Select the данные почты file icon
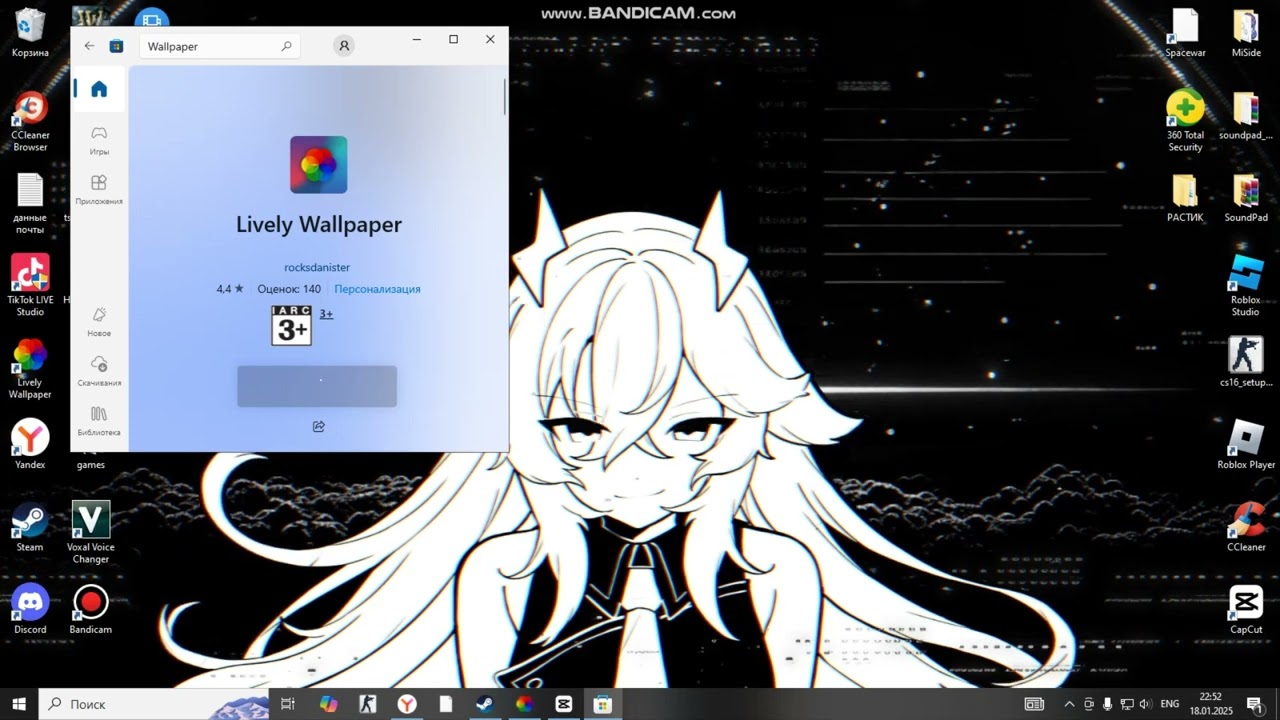This screenshot has height=720, width=1280. [30, 204]
